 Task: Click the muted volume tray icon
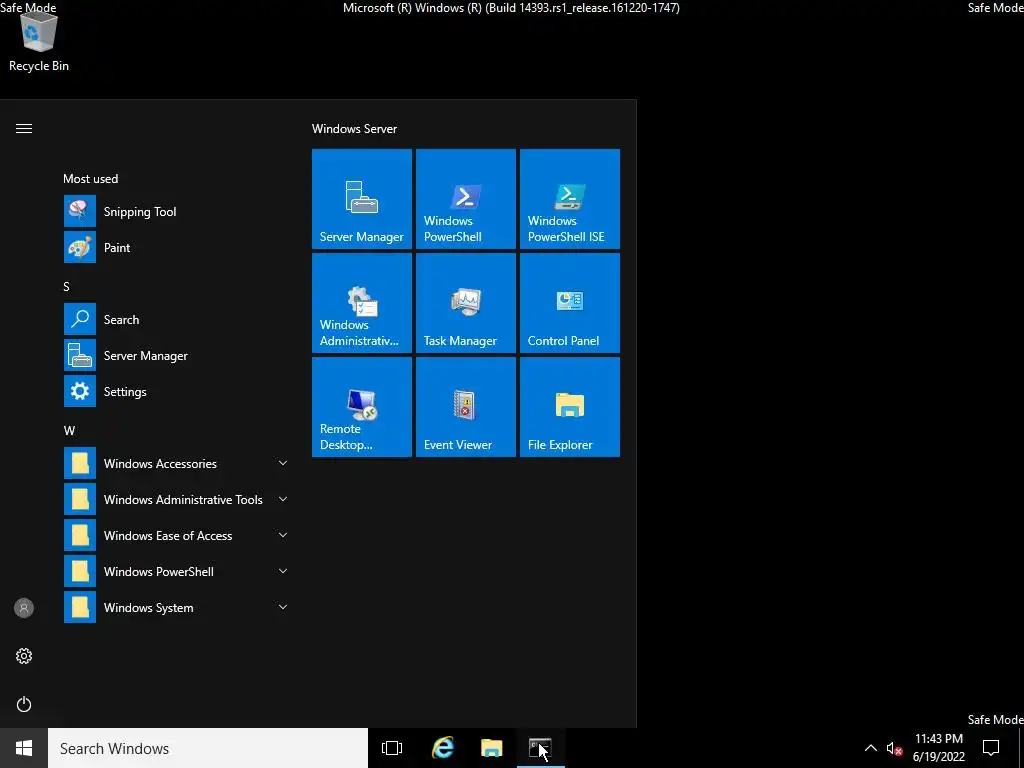pos(894,748)
